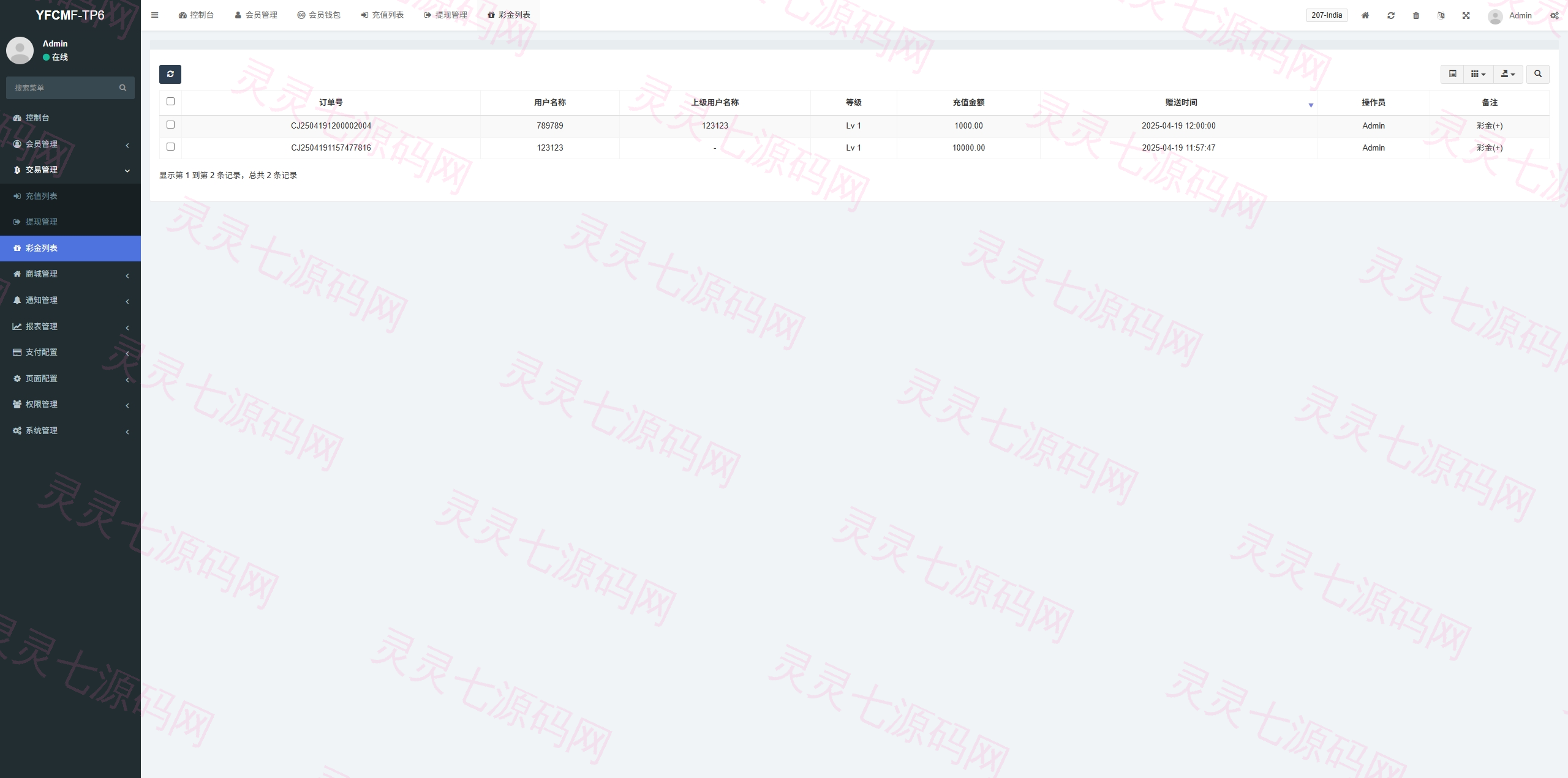The image size is (1568, 778).
Task: Toggle fullscreen with the expand icon
Action: (1466, 15)
